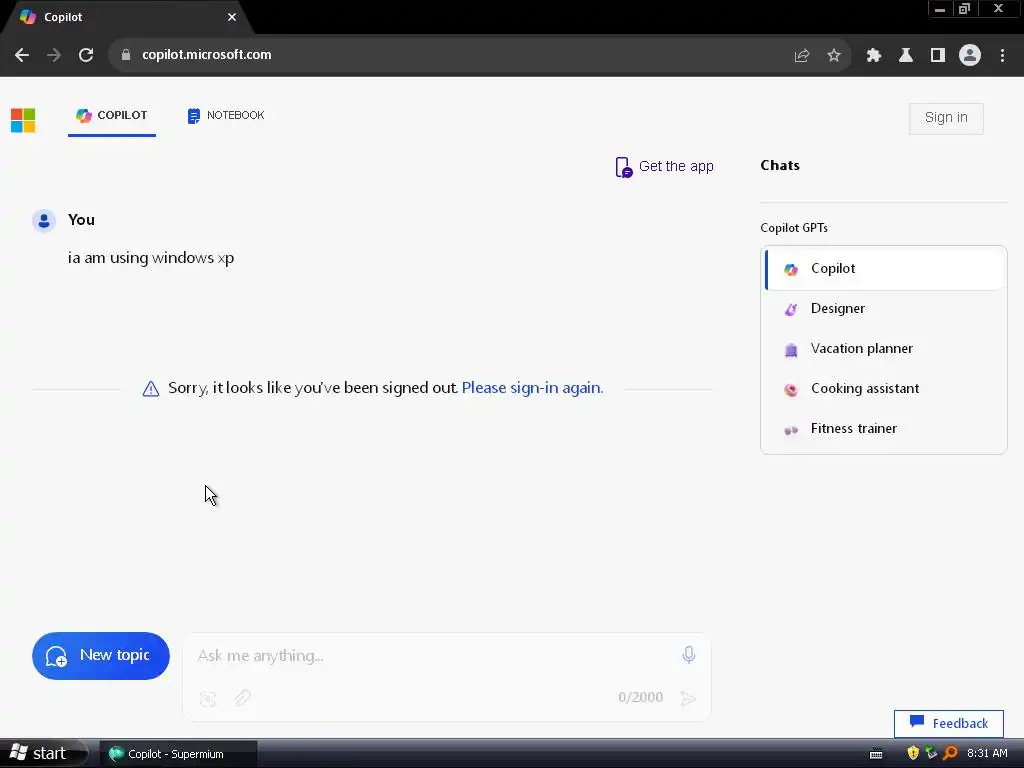Click the magnifier tray icon
The width and height of the screenshot is (1024, 768).
[950, 753]
